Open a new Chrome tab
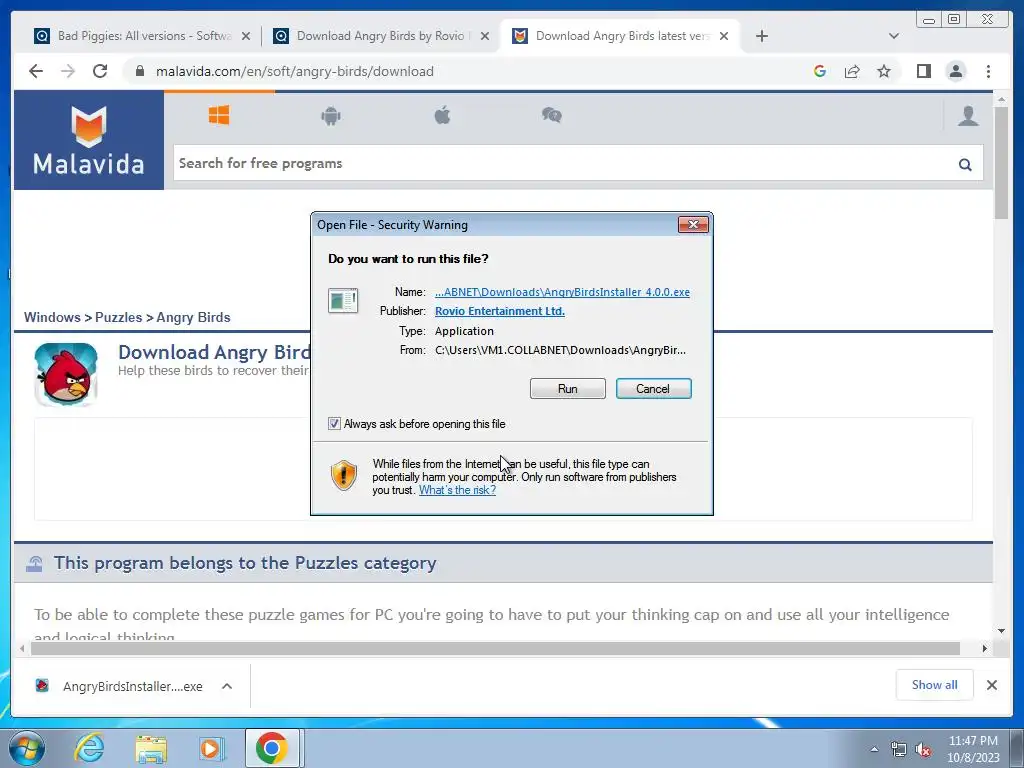1024x768 pixels. (x=761, y=36)
